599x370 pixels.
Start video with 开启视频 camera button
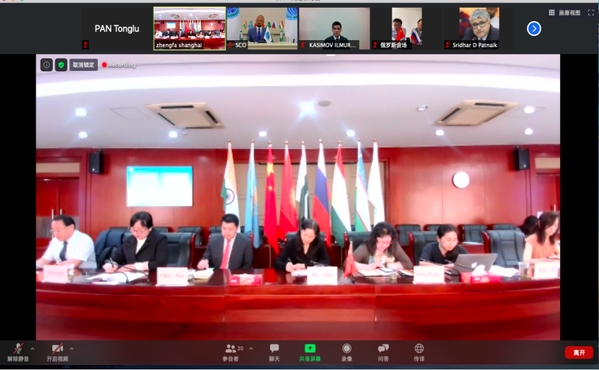point(57,352)
